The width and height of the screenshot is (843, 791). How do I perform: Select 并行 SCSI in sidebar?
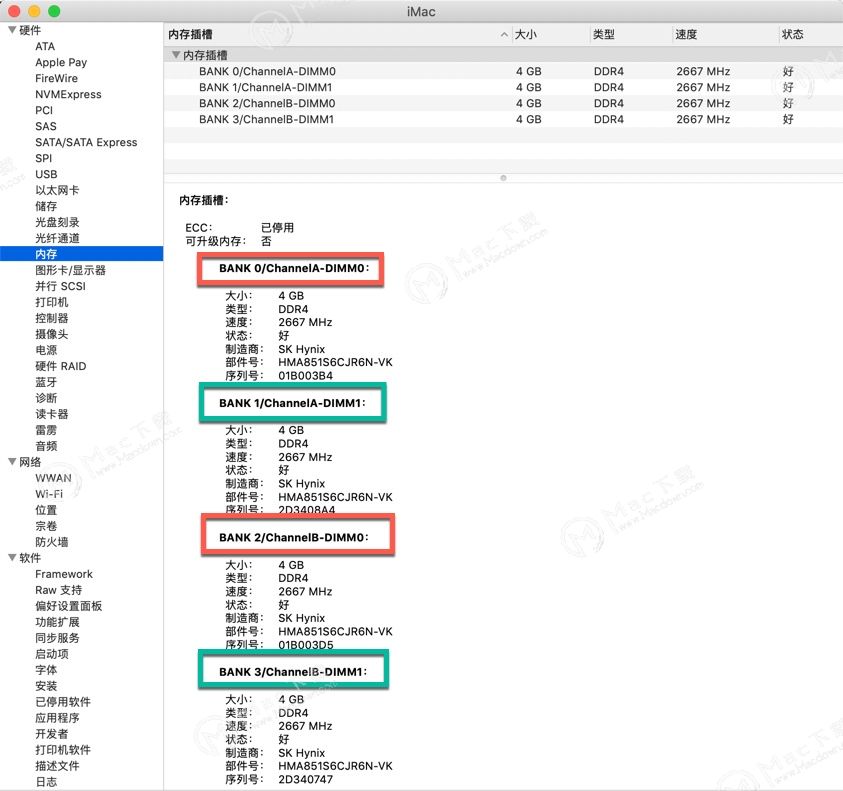point(60,286)
